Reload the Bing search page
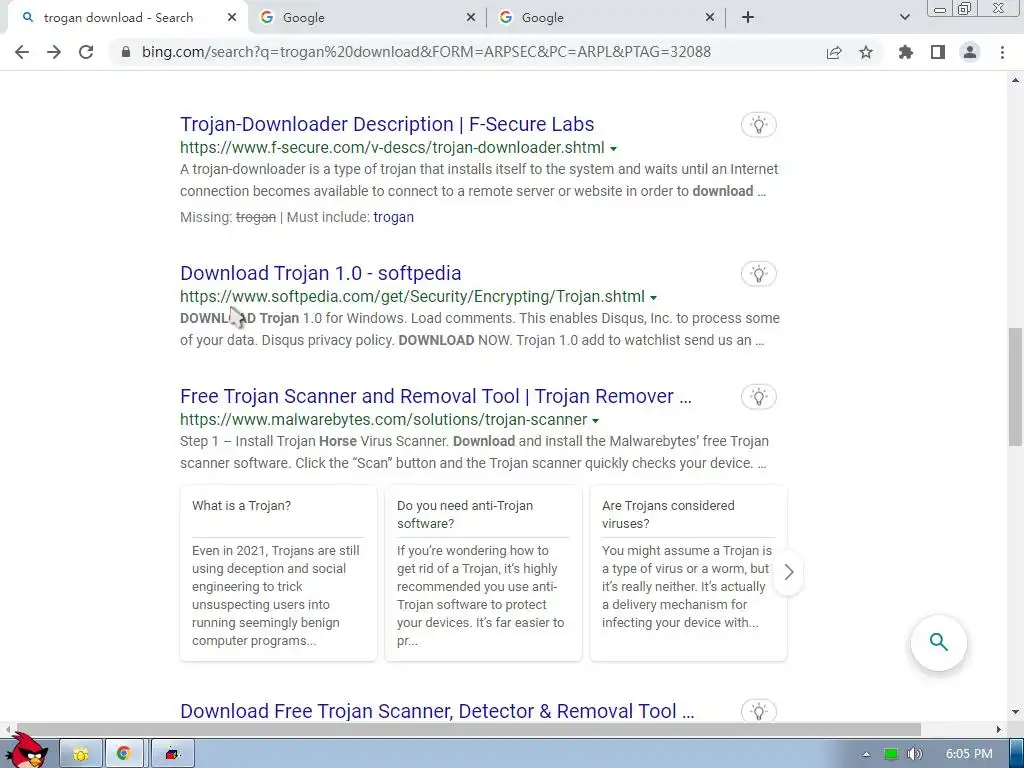This screenshot has height=768, width=1024. [x=86, y=52]
